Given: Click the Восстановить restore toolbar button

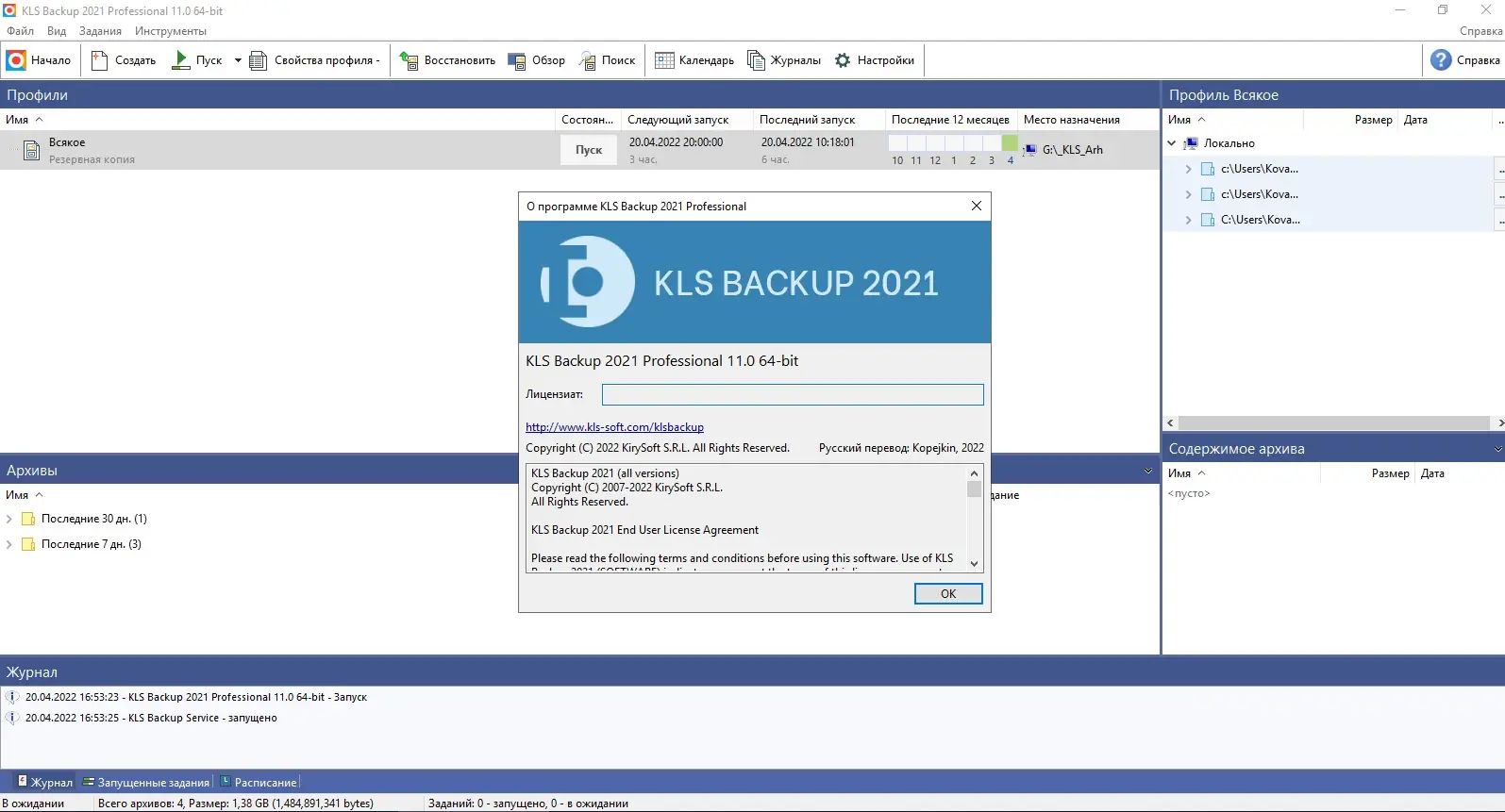Looking at the screenshot, I should [447, 60].
